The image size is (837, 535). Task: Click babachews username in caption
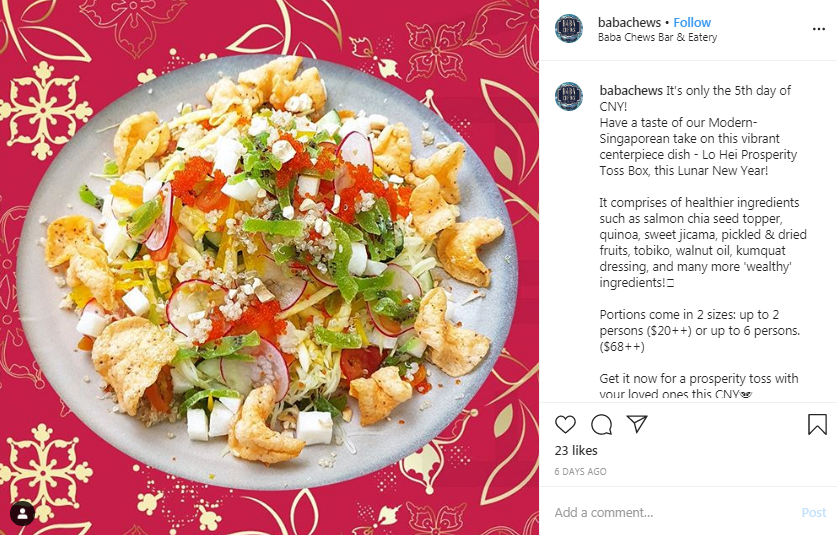tap(631, 90)
